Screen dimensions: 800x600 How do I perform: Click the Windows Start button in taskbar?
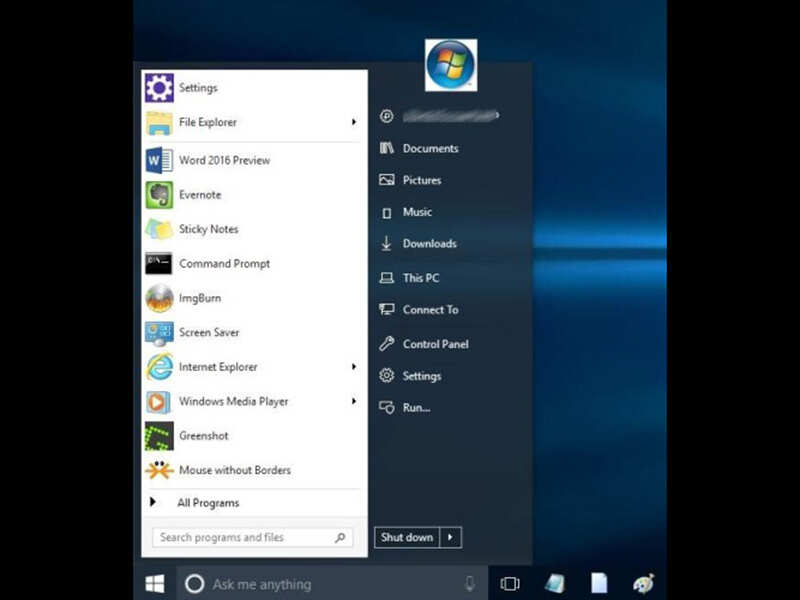click(155, 584)
